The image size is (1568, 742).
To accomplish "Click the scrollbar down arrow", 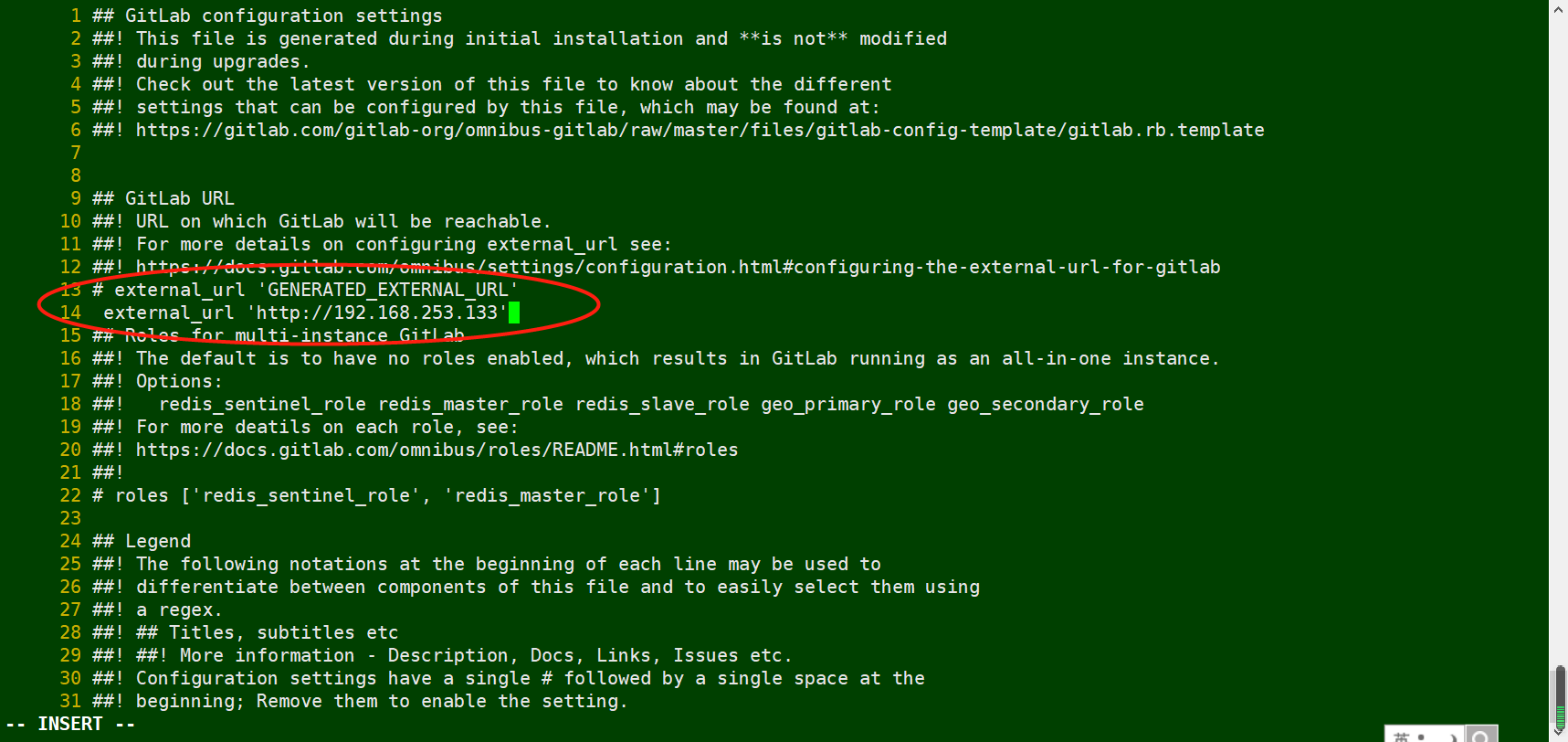I will (x=1559, y=732).
